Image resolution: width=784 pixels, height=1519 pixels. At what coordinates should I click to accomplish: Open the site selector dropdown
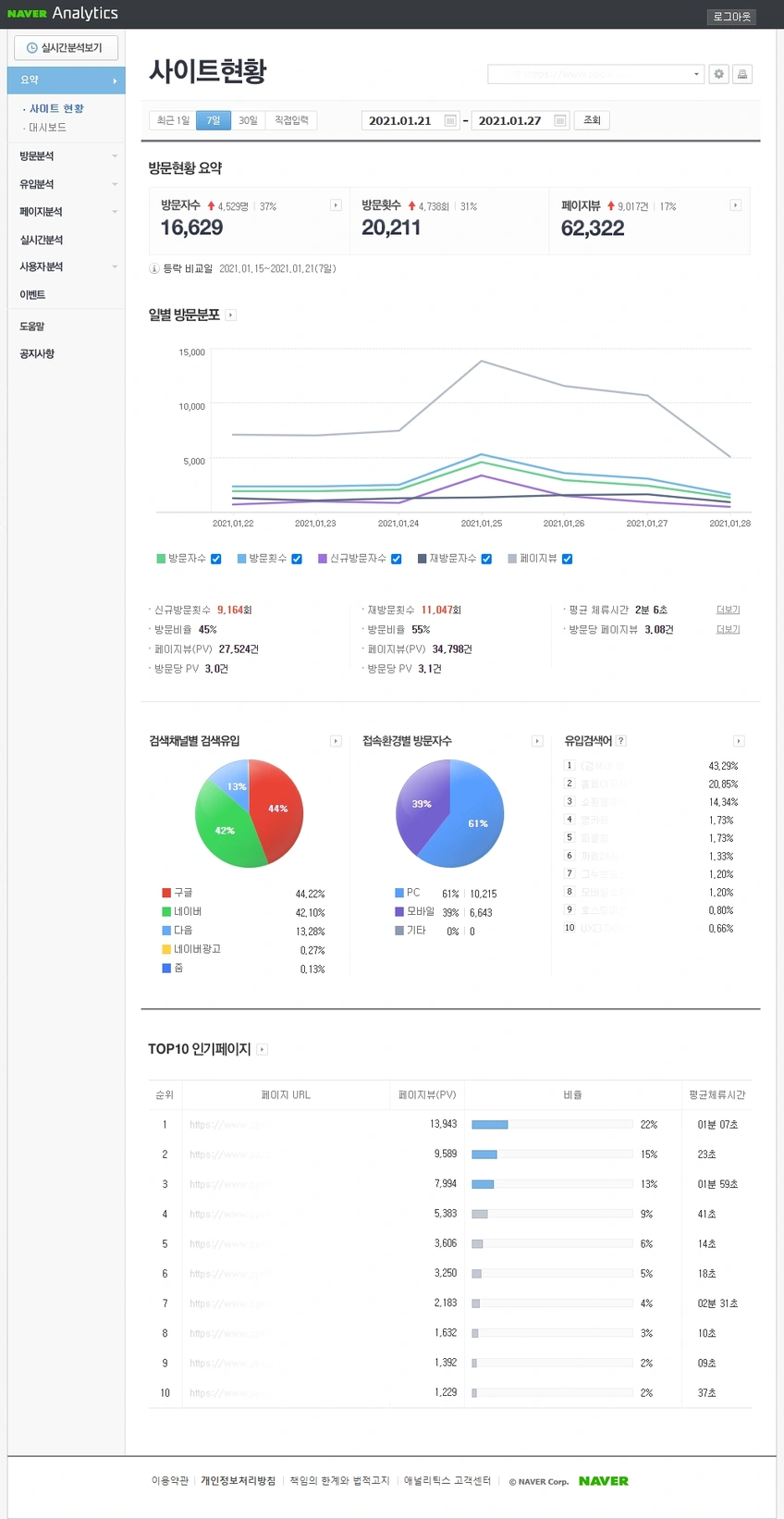(595, 74)
